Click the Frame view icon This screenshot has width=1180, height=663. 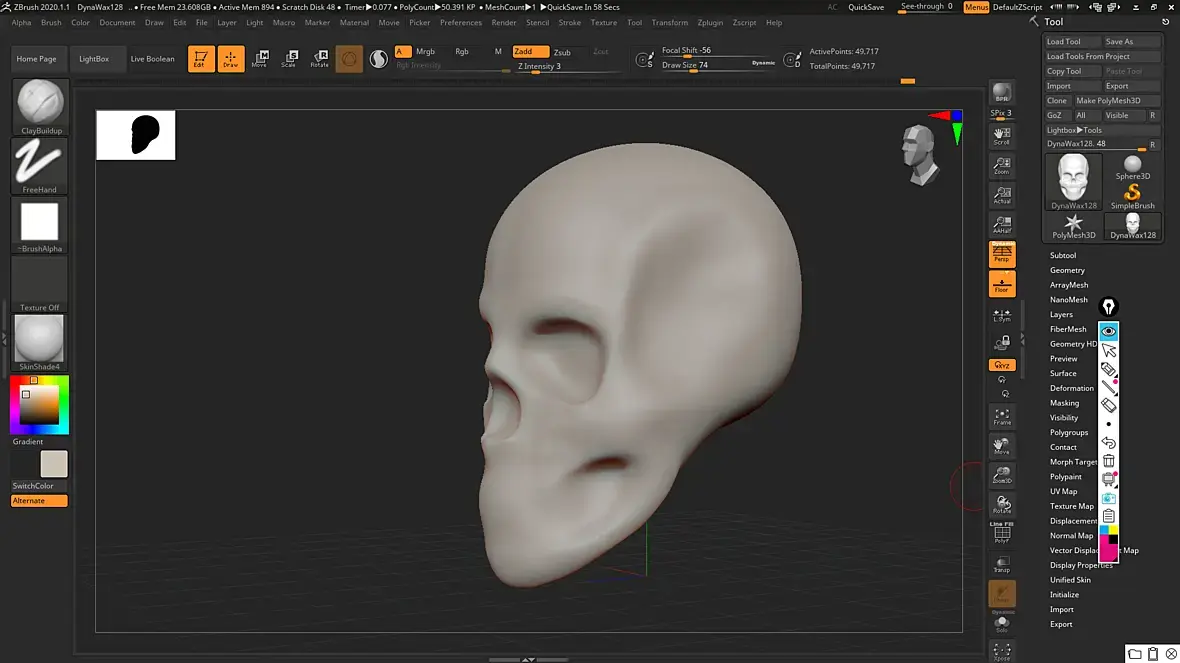(x=1001, y=416)
